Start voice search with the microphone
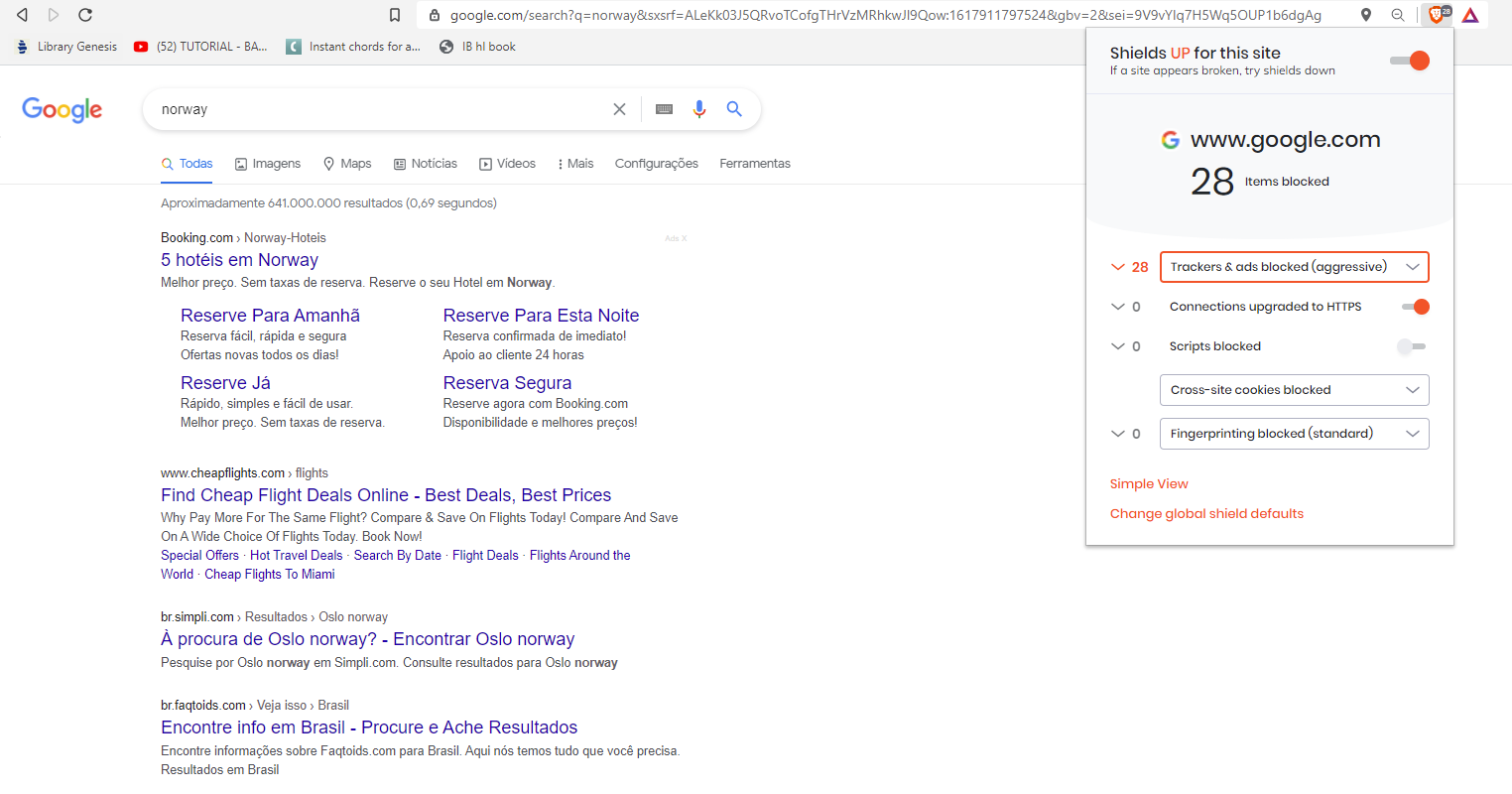 (x=699, y=109)
